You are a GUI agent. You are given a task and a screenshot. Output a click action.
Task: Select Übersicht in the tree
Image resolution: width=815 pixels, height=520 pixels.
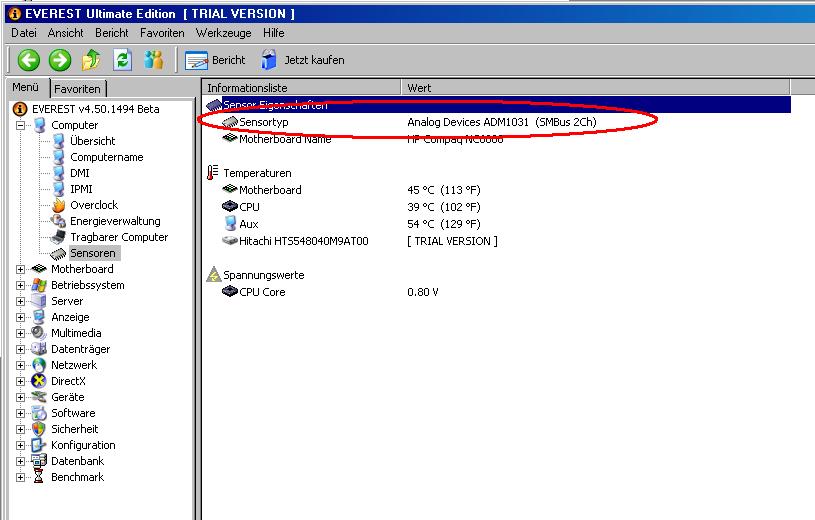pyautogui.click(x=93, y=141)
